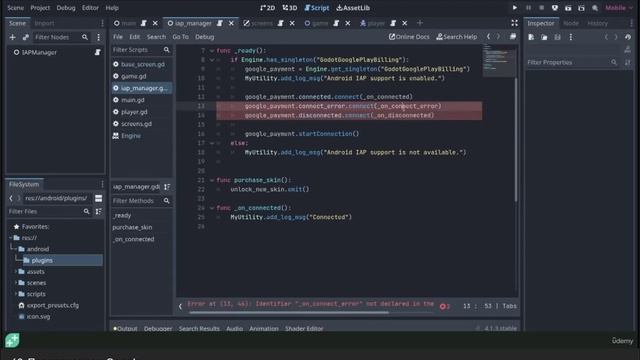Open the remote debug deploy icon
Viewport: 640px width, 360px height.
(x=555, y=8)
